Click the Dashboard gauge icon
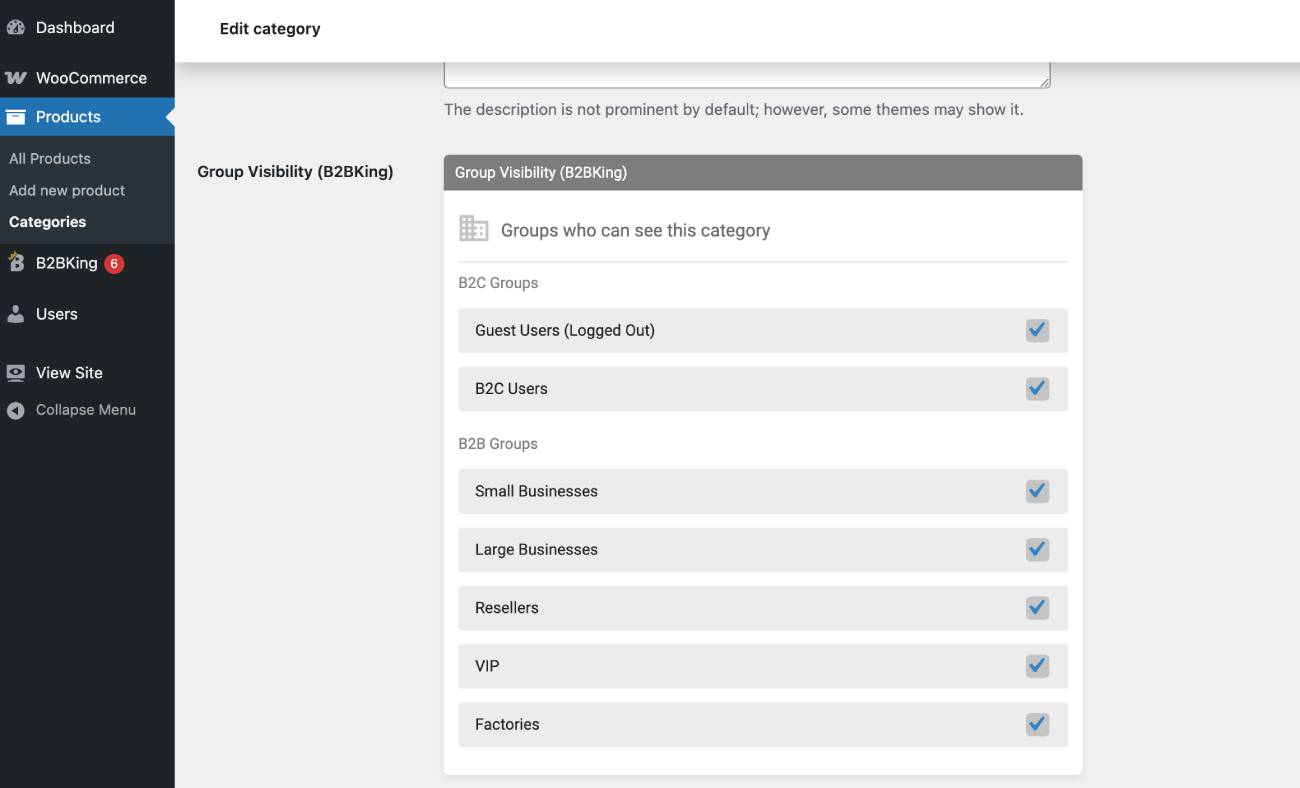 point(15,28)
